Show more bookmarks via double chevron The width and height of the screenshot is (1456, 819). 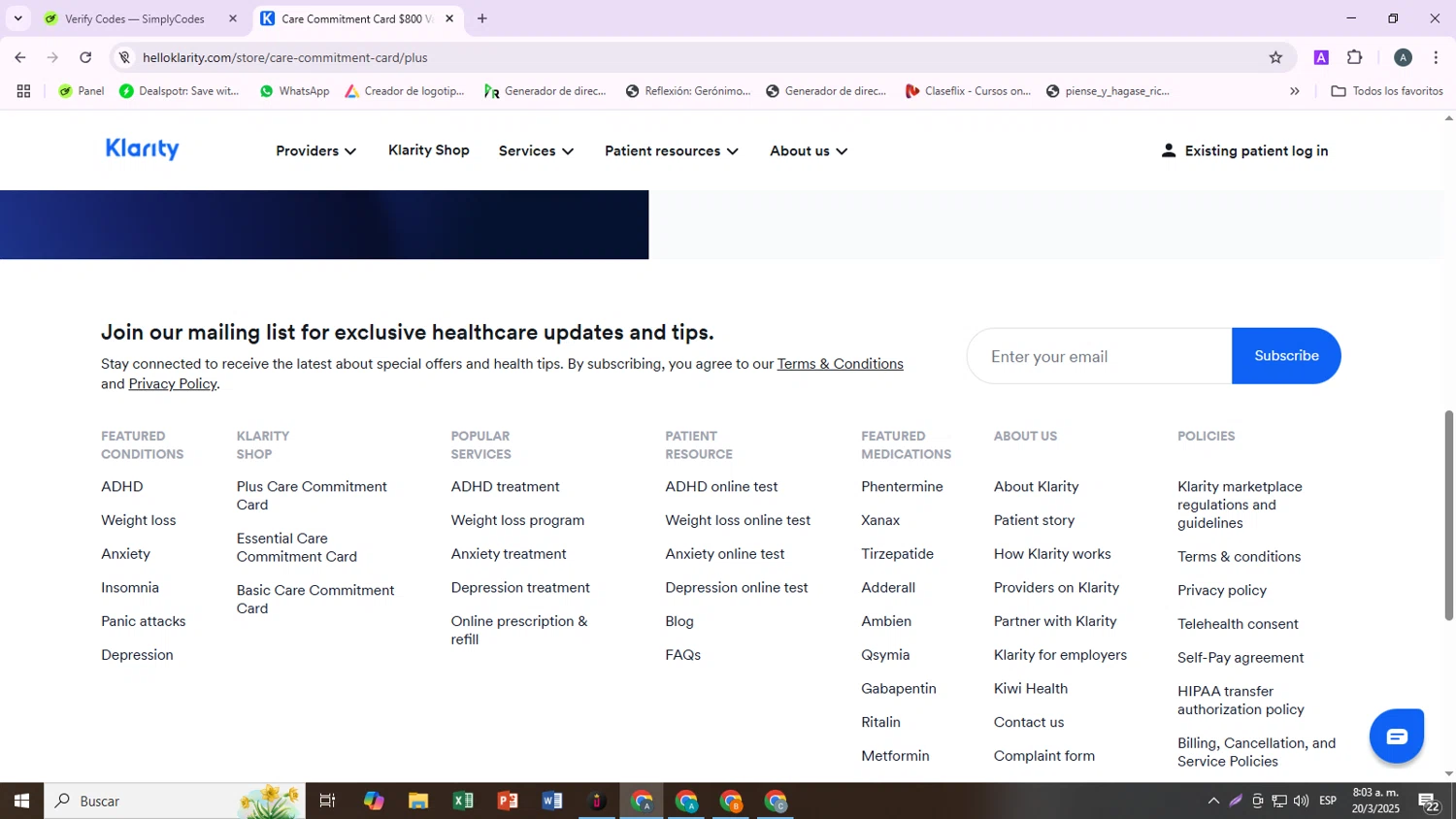click(1294, 91)
